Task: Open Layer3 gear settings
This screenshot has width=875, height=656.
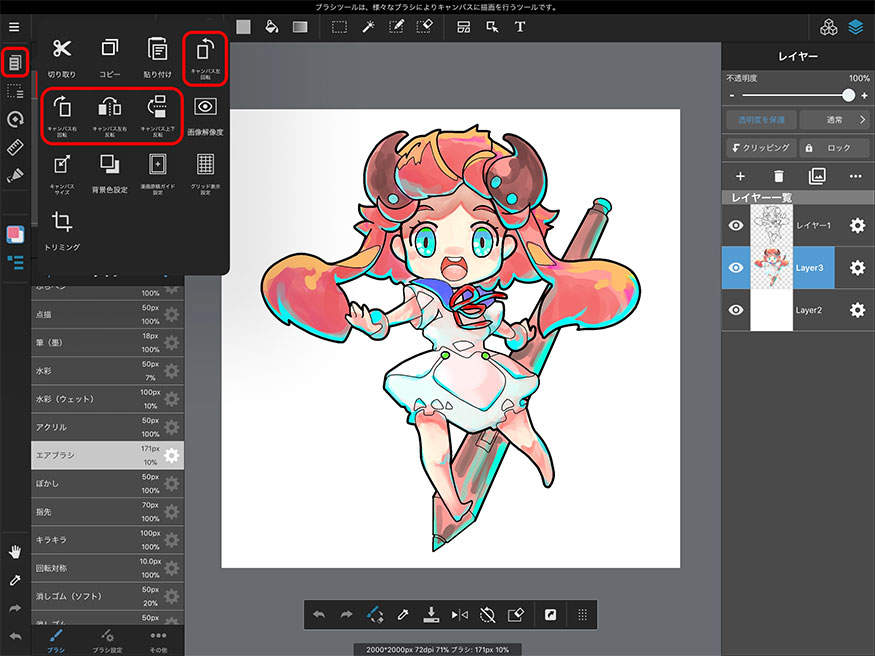Action: tap(857, 267)
